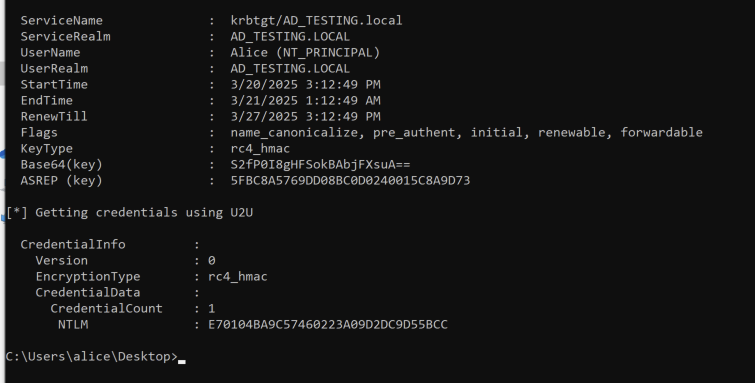Click the NTLM hash value
This screenshot has width=755, height=383.
point(328,325)
